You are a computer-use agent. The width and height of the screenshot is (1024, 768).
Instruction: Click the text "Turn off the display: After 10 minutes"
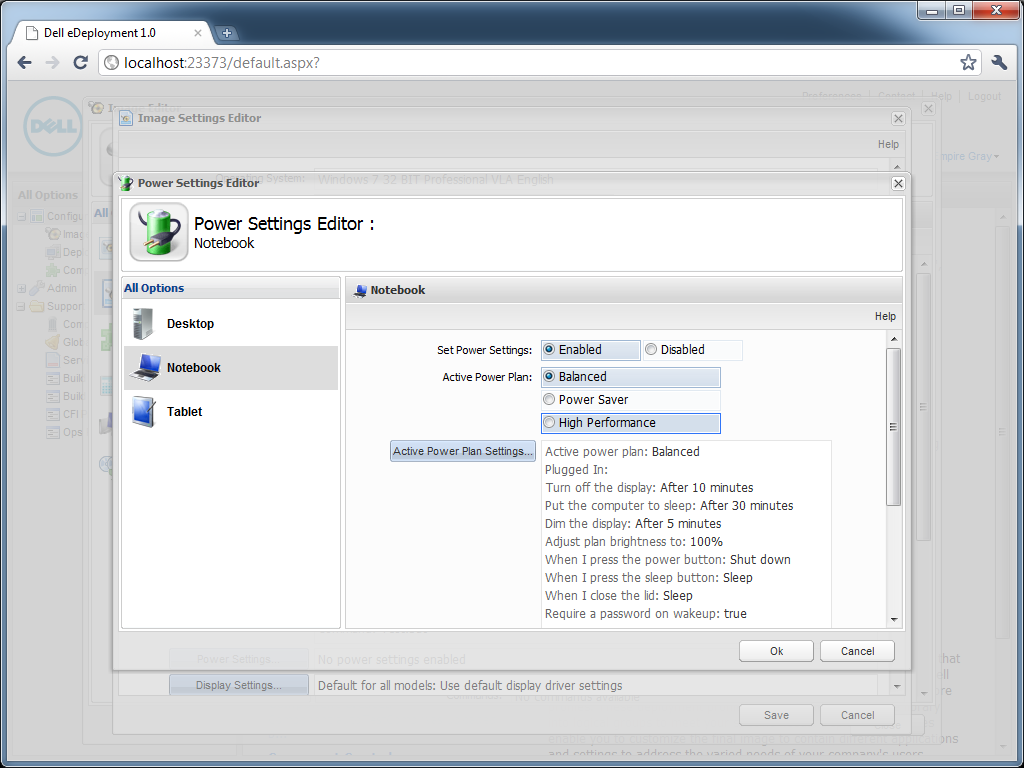point(649,488)
